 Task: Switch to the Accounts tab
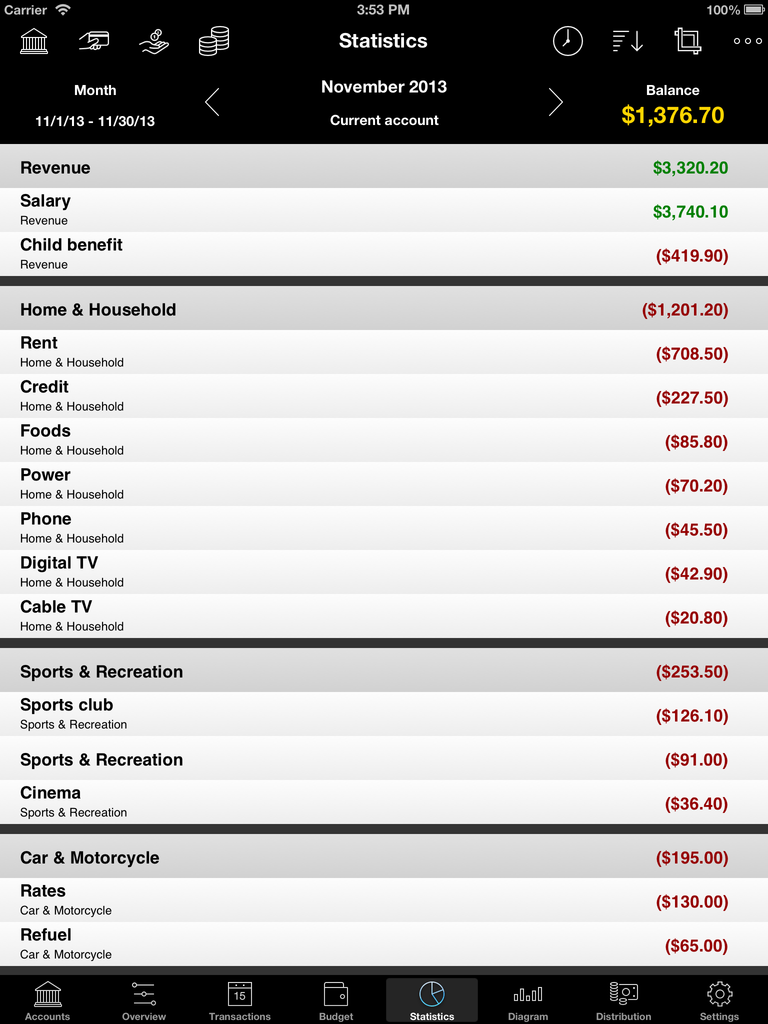tap(48, 1000)
